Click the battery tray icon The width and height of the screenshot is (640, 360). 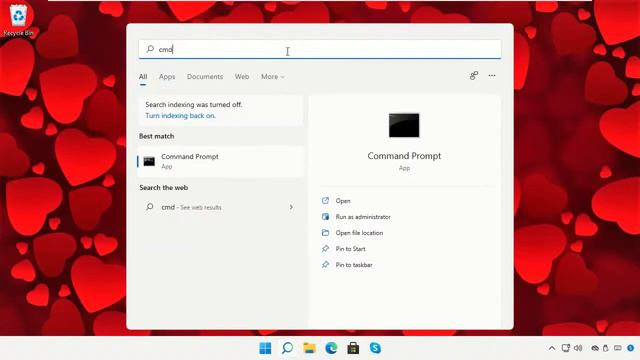[606, 348]
